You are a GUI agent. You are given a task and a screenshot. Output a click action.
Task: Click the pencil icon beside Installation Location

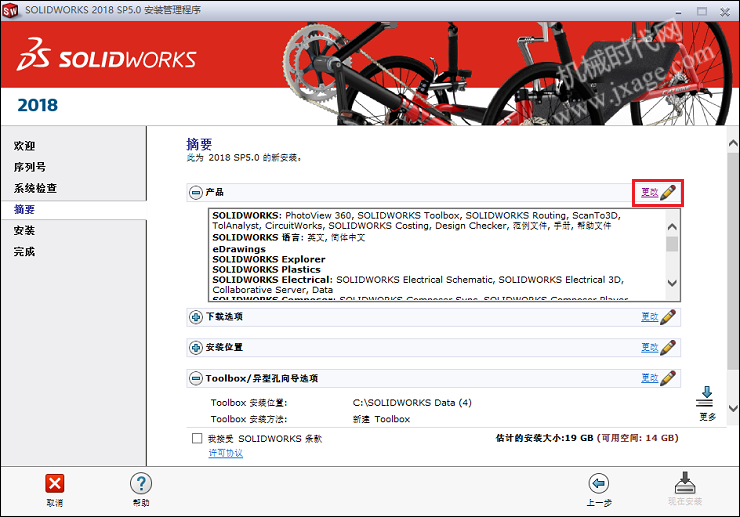[x=668, y=347]
